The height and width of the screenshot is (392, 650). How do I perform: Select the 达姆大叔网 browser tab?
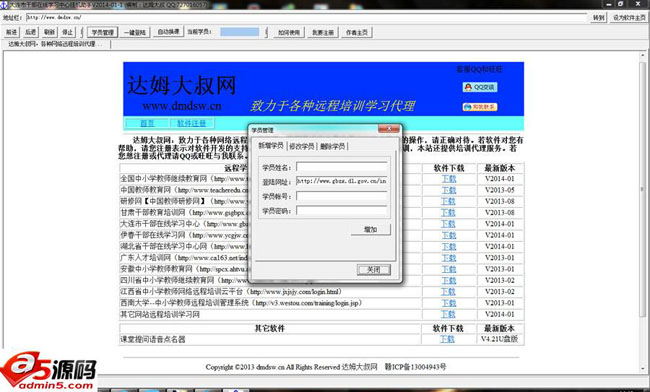click(56, 44)
